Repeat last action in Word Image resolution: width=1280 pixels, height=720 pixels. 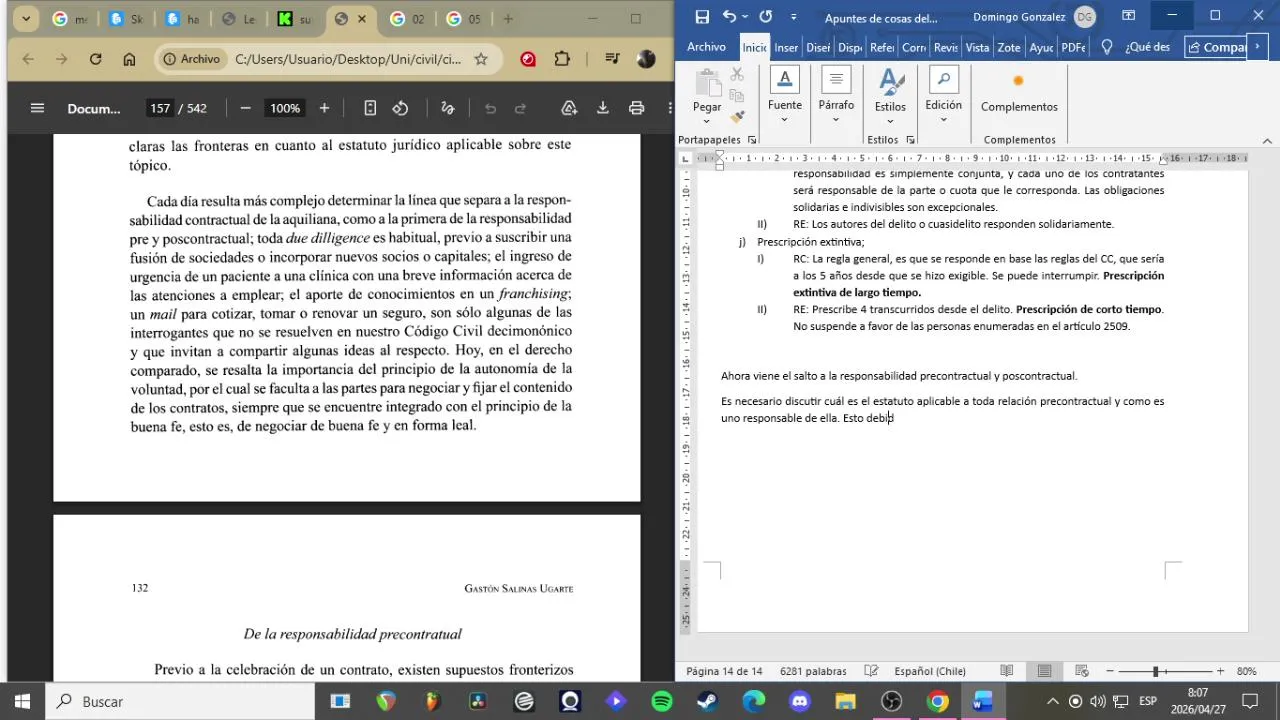pos(766,17)
